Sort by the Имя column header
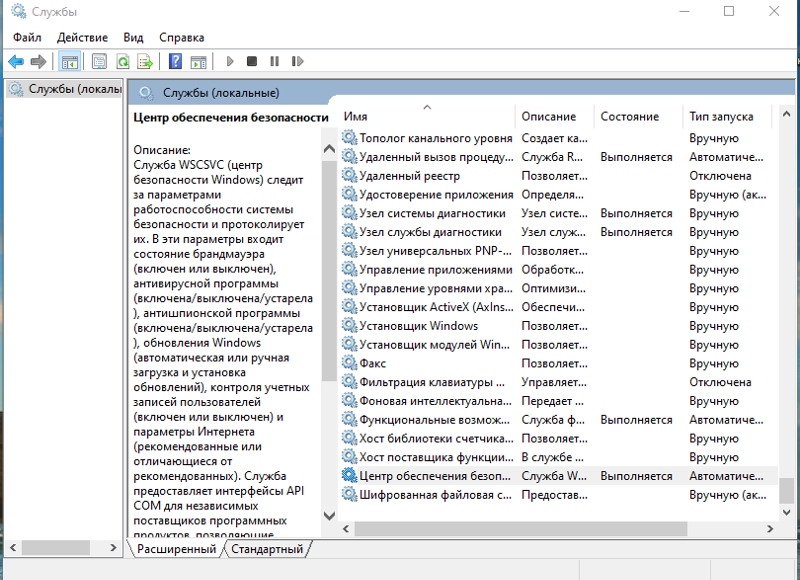The width and height of the screenshot is (800, 580). (428, 116)
